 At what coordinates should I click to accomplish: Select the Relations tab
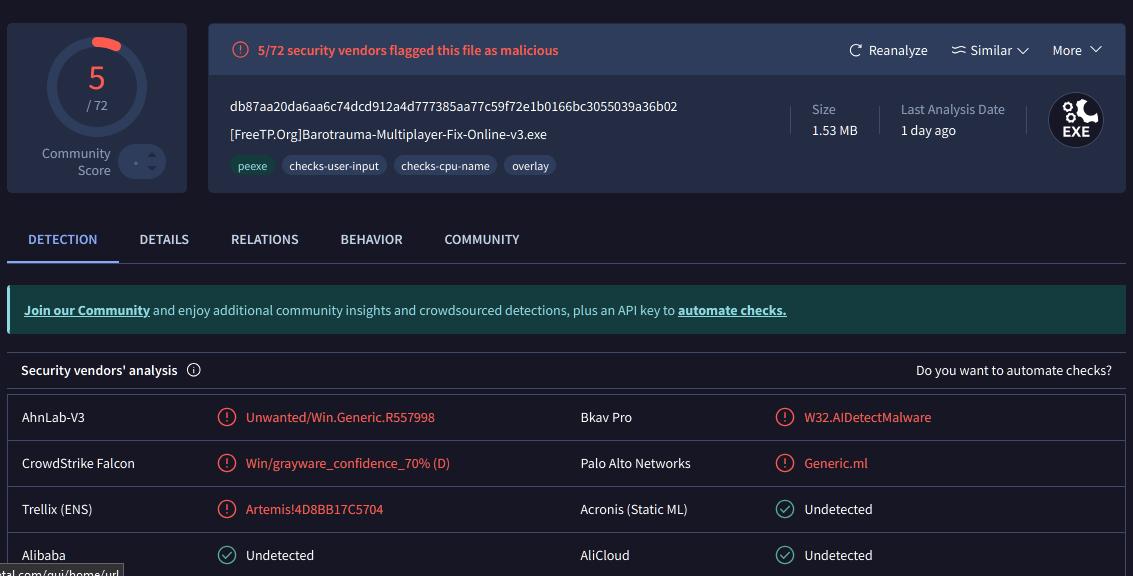tap(264, 240)
